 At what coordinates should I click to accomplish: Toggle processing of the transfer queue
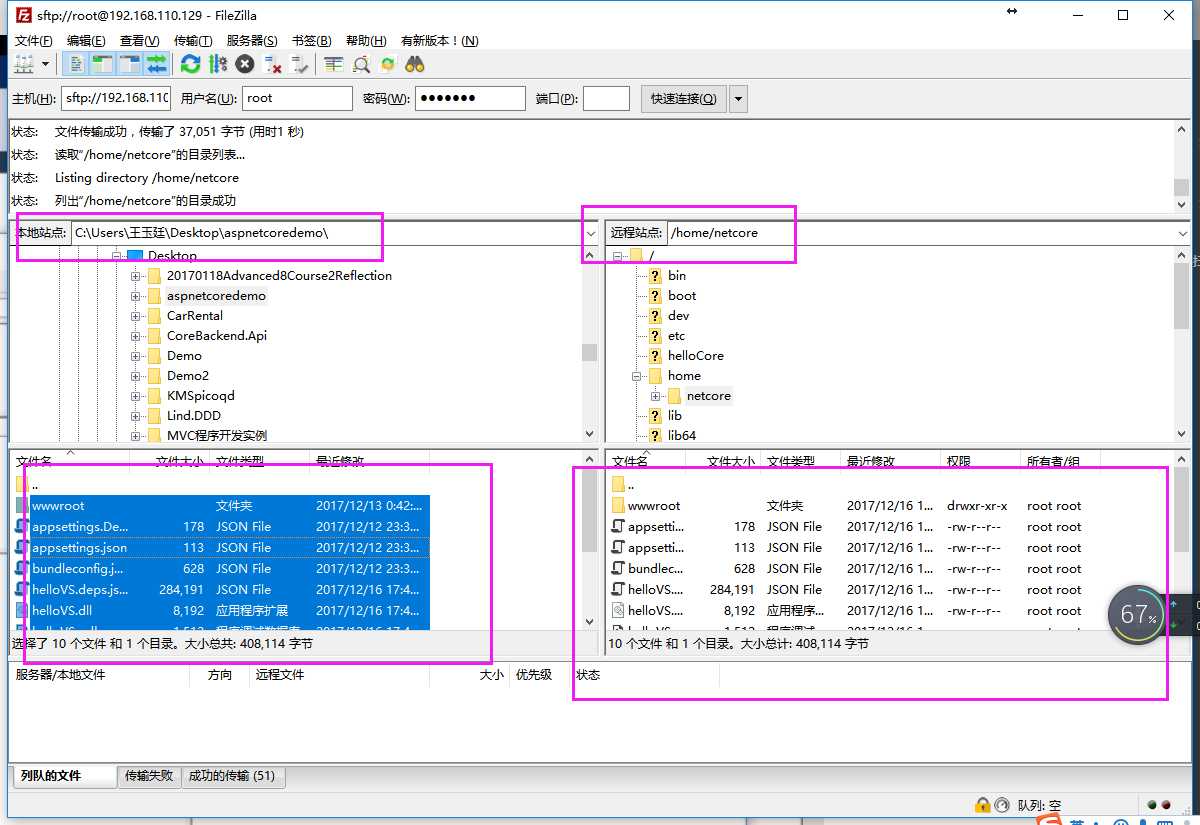(x=218, y=64)
